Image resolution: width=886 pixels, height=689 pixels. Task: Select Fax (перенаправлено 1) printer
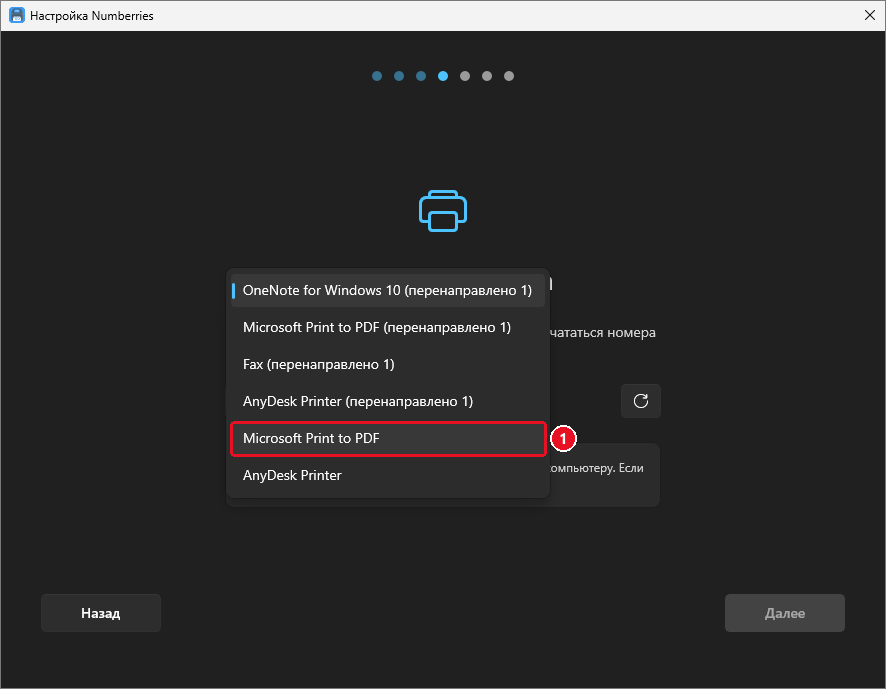(x=388, y=365)
